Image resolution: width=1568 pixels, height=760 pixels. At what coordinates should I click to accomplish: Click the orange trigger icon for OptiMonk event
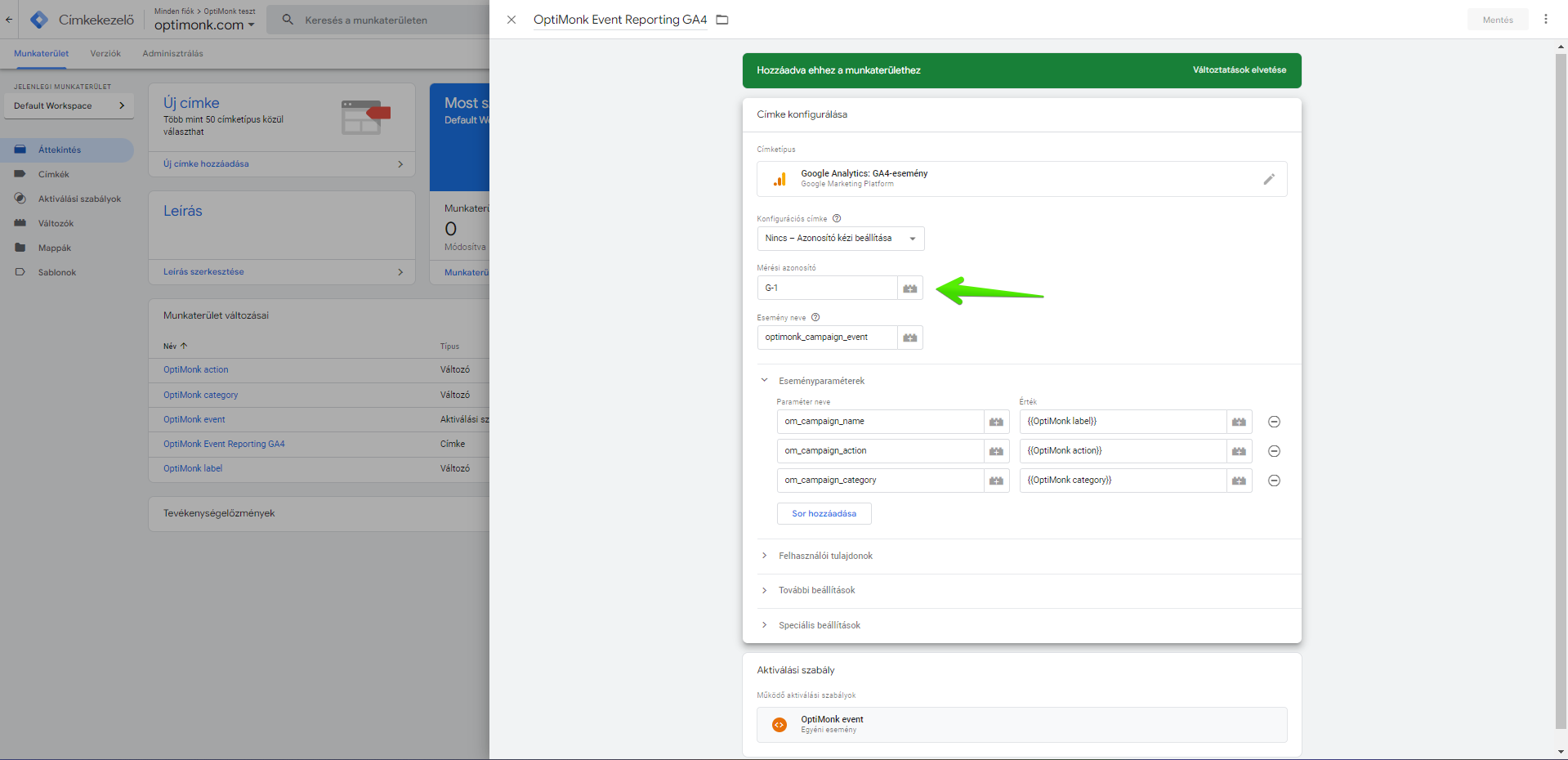pos(780,725)
